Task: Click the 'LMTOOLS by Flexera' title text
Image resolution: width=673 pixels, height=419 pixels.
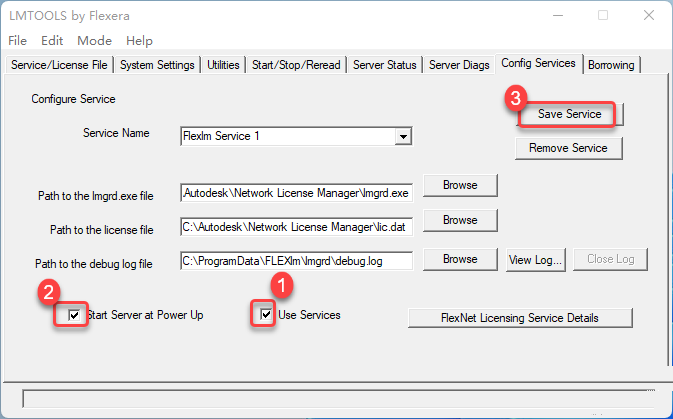Action: pyautogui.click(x=69, y=16)
